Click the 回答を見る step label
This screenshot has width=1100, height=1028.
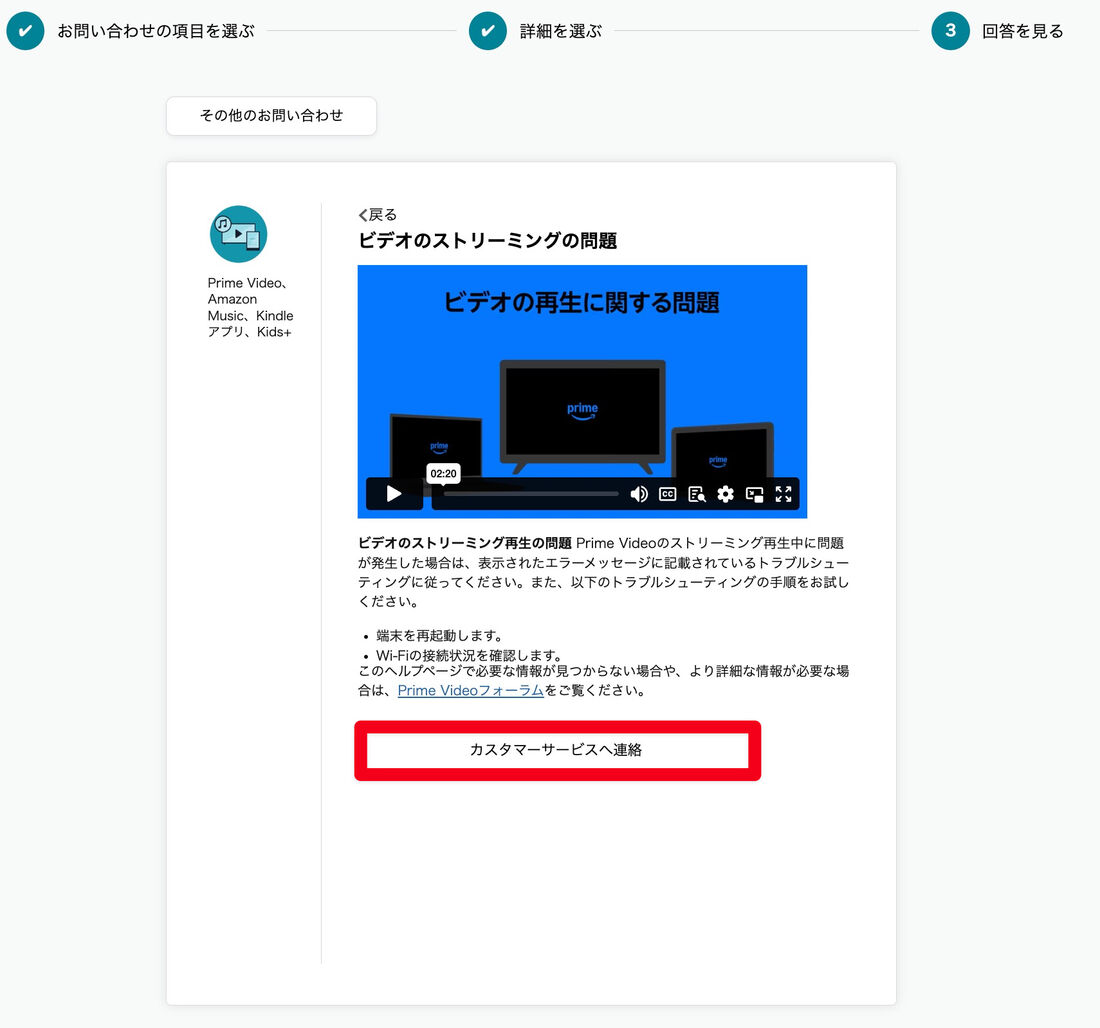[1023, 31]
